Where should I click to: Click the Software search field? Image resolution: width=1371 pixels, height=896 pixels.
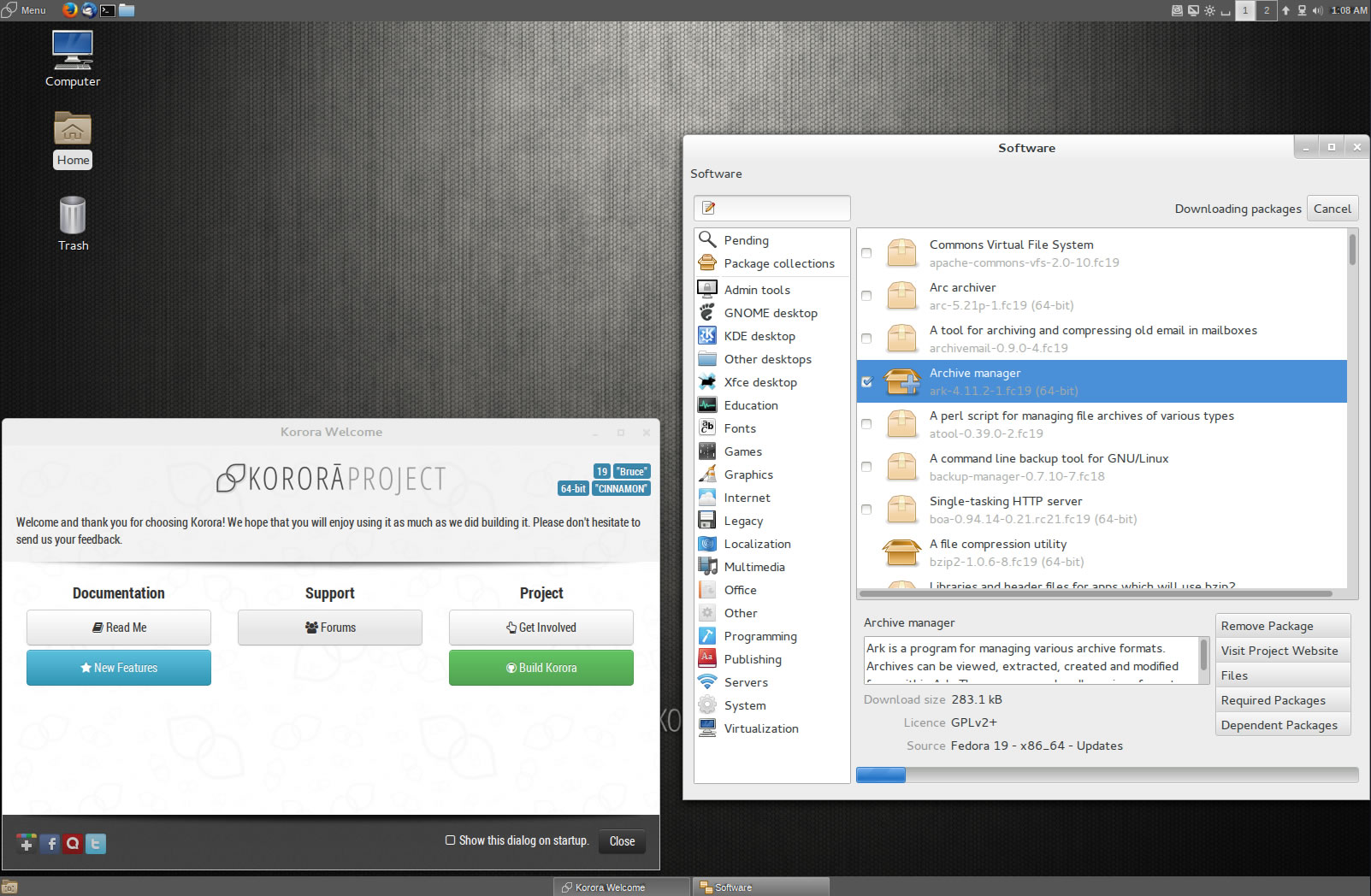tap(772, 208)
